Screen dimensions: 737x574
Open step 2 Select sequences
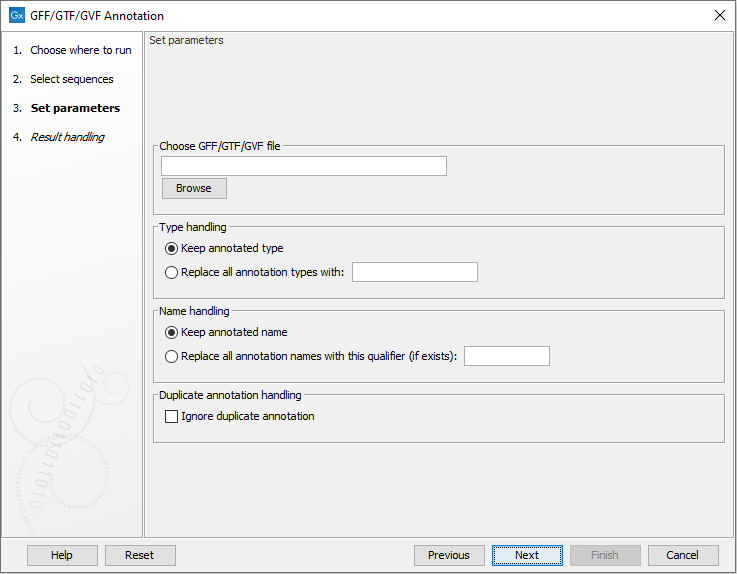point(71,79)
